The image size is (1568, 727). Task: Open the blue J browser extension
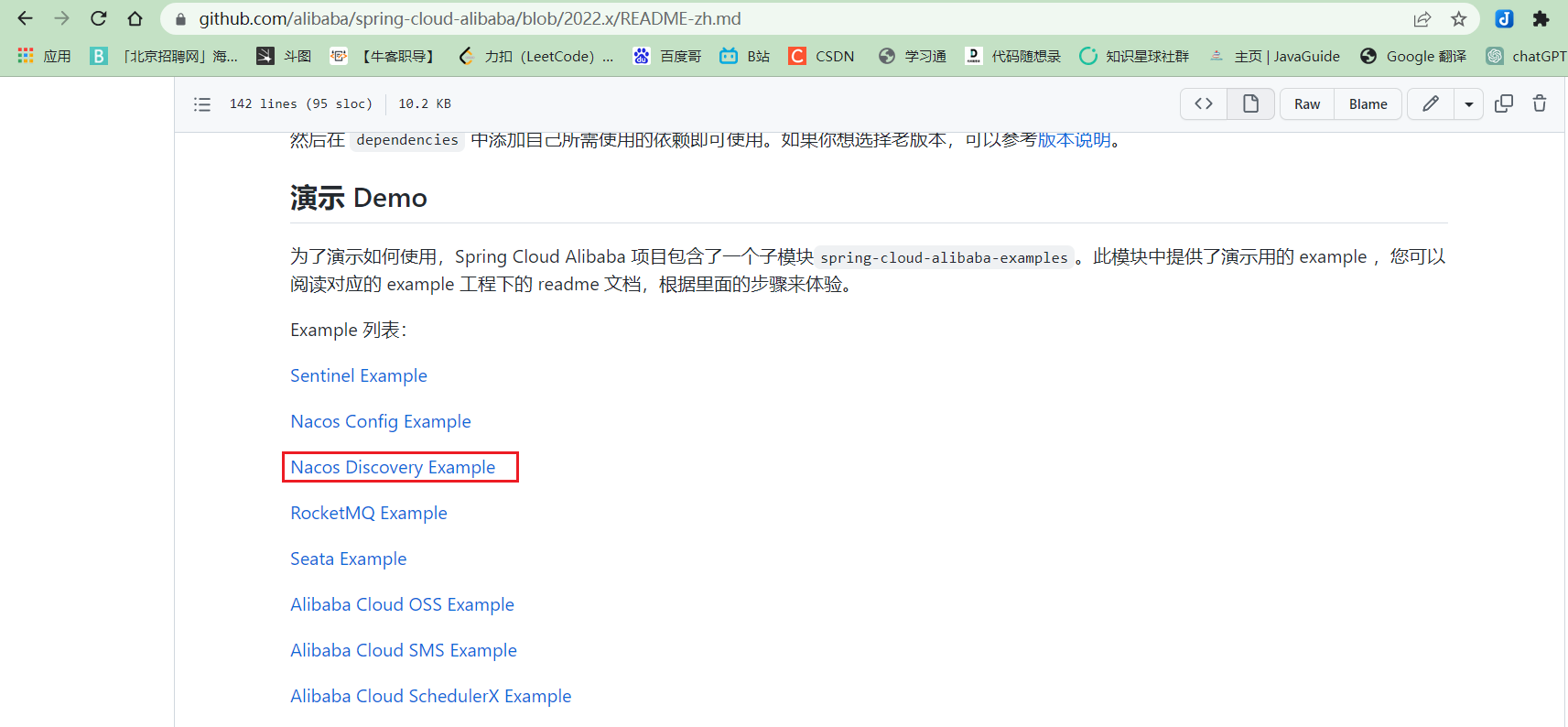1504,18
